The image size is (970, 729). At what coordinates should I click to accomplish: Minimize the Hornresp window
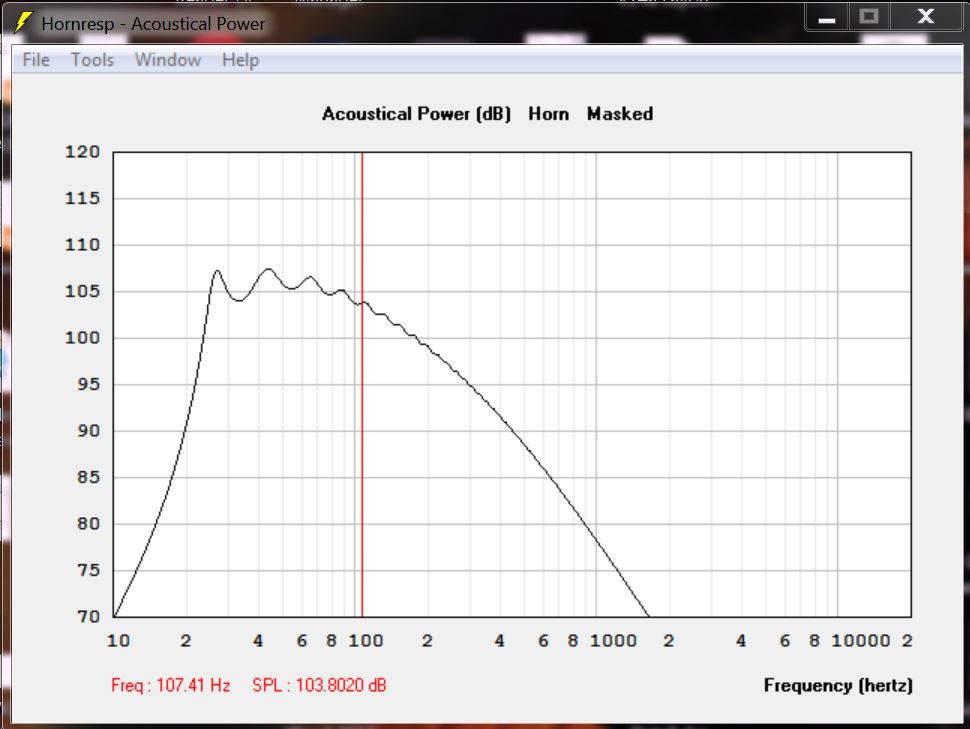[x=826, y=17]
